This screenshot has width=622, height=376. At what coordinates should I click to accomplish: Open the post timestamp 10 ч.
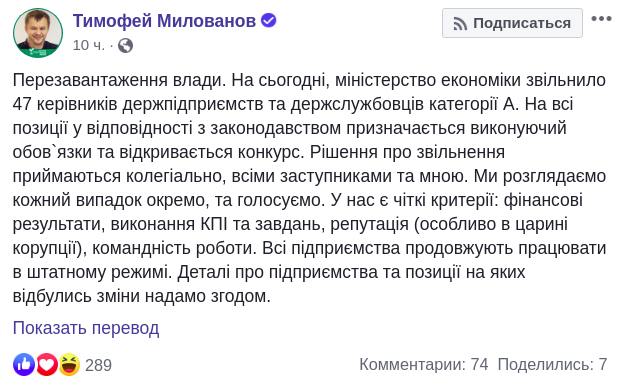pos(88,45)
